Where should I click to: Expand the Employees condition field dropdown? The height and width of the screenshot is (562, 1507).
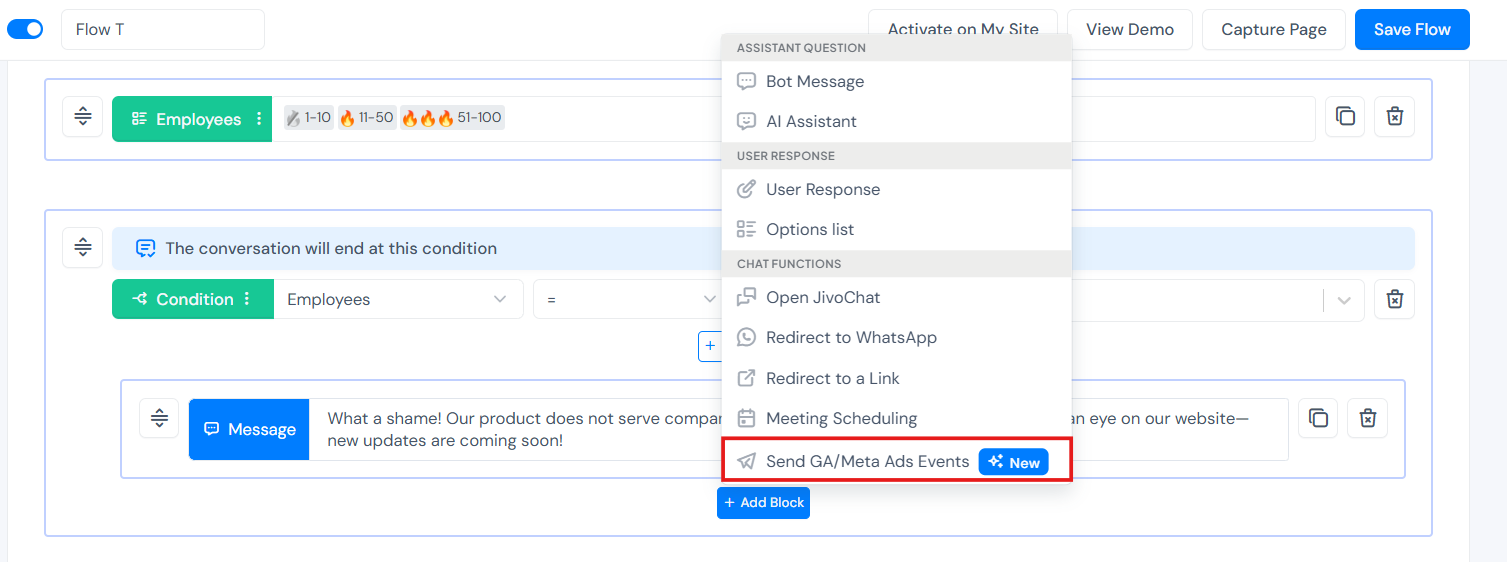(x=499, y=299)
